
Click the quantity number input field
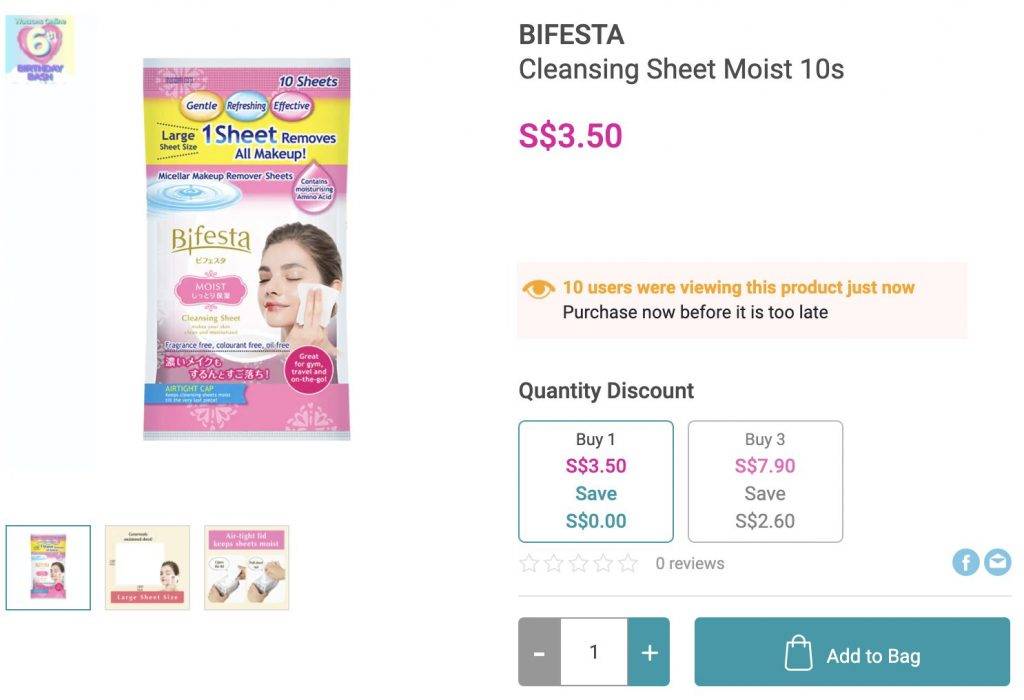tap(594, 652)
